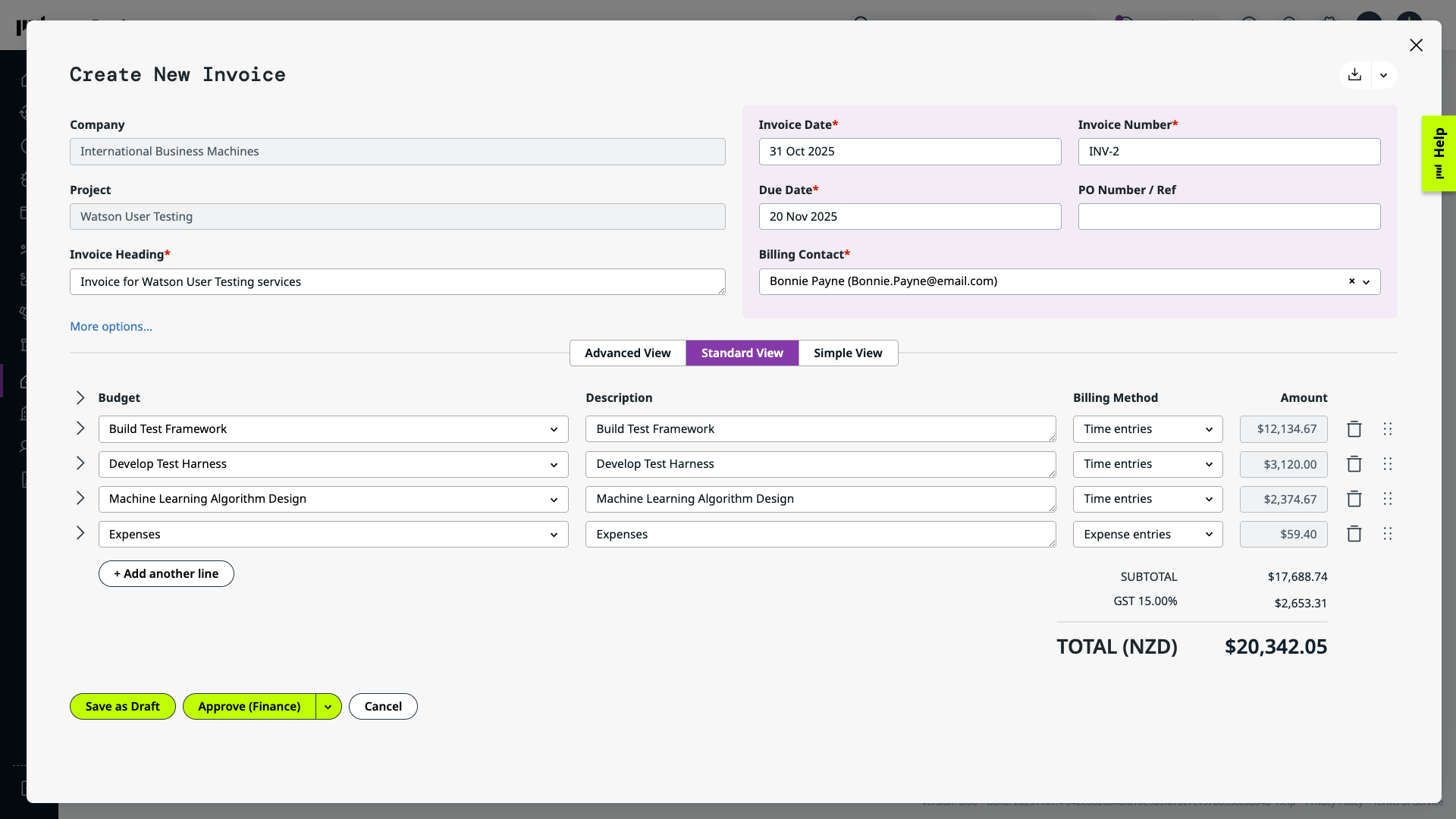This screenshot has height=819, width=1456.
Task: Expand all rows via Budget header chevron
Action: coord(80,398)
